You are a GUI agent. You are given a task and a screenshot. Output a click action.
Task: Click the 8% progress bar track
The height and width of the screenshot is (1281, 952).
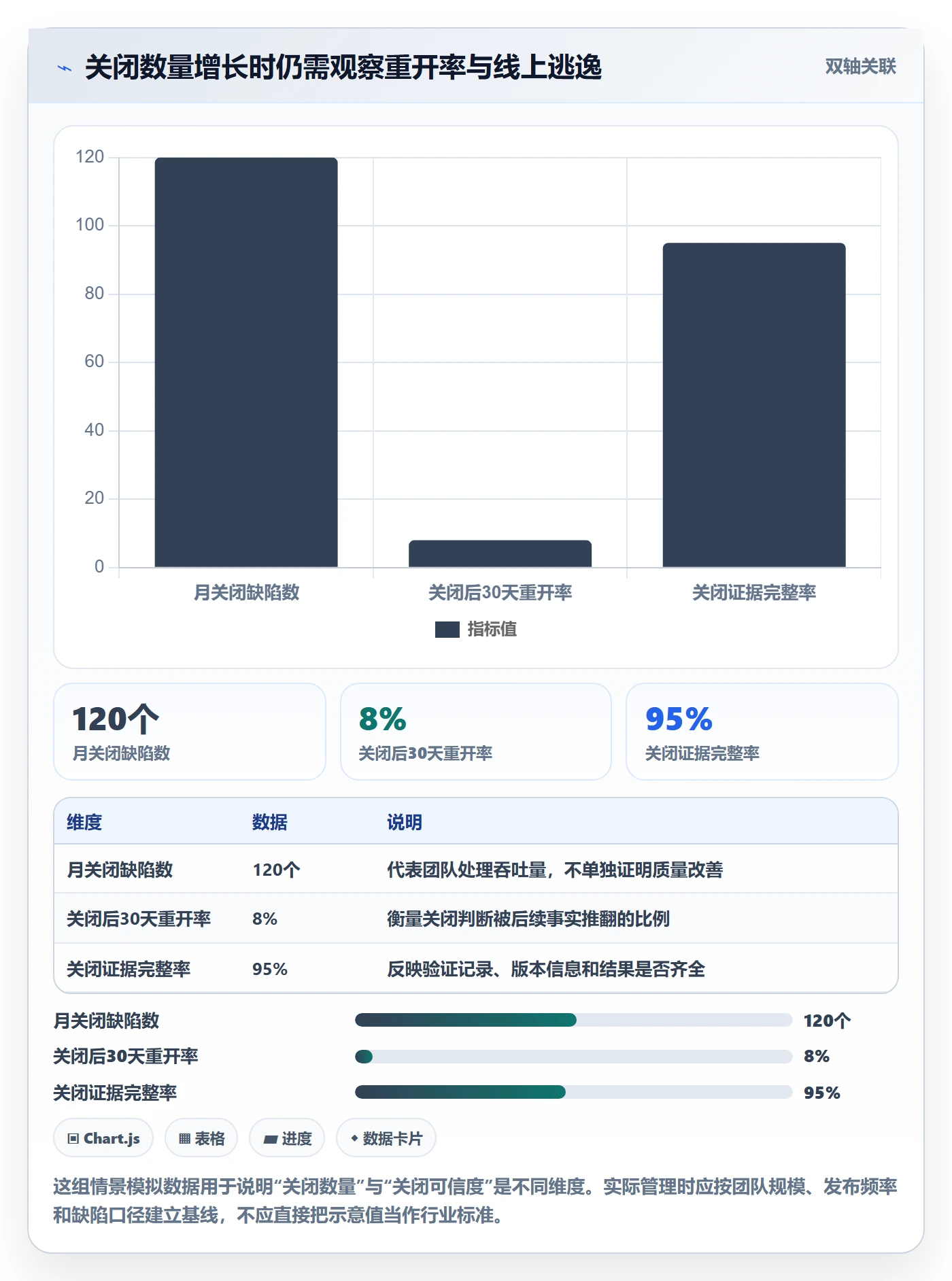574,1057
